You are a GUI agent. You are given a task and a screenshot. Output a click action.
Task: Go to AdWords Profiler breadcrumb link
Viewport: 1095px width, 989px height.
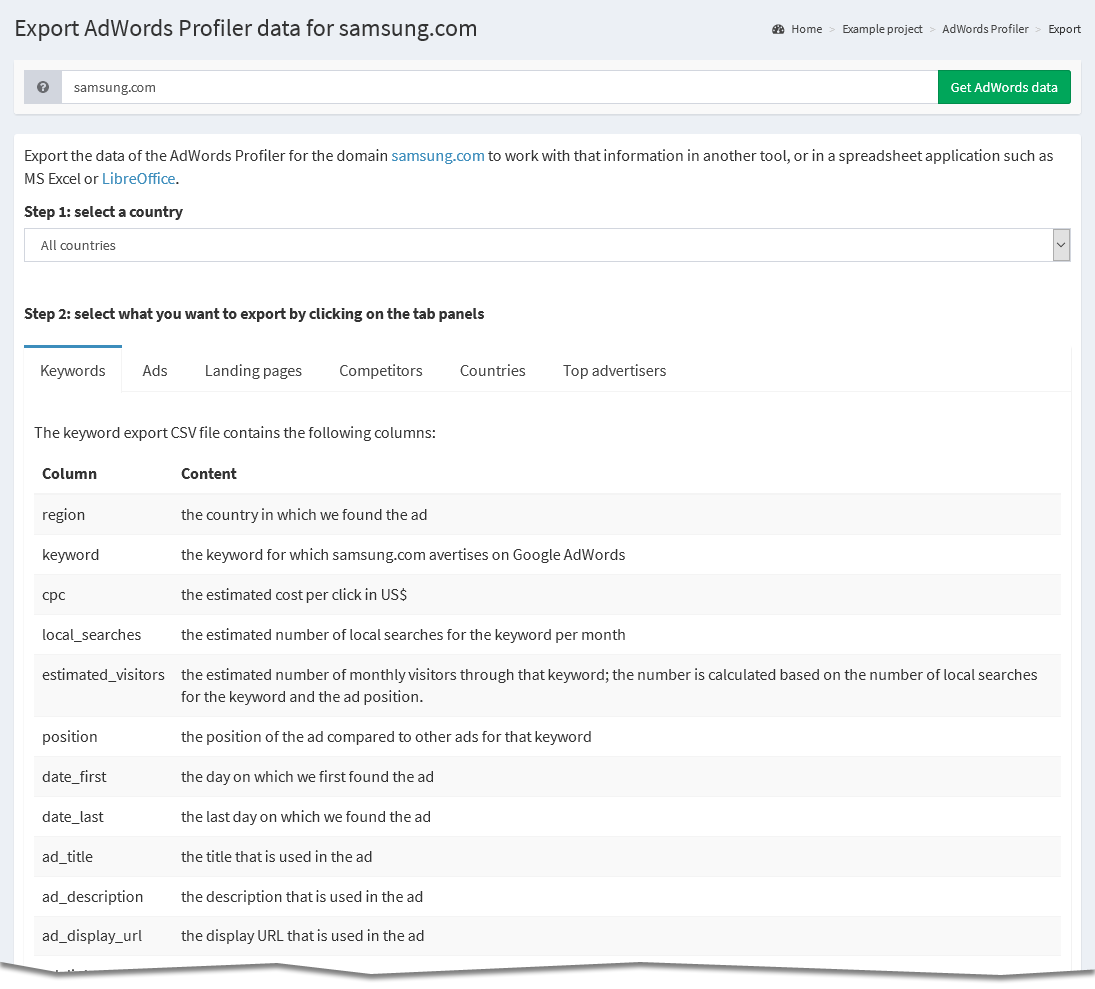pyautogui.click(x=985, y=29)
